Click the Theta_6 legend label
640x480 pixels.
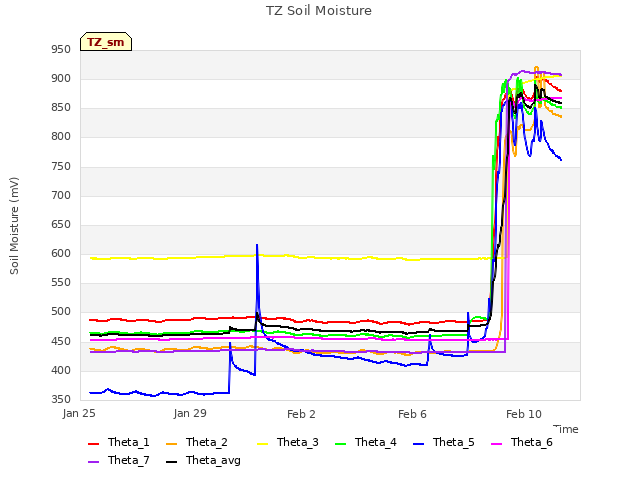pyautogui.click(x=531, y=442)
